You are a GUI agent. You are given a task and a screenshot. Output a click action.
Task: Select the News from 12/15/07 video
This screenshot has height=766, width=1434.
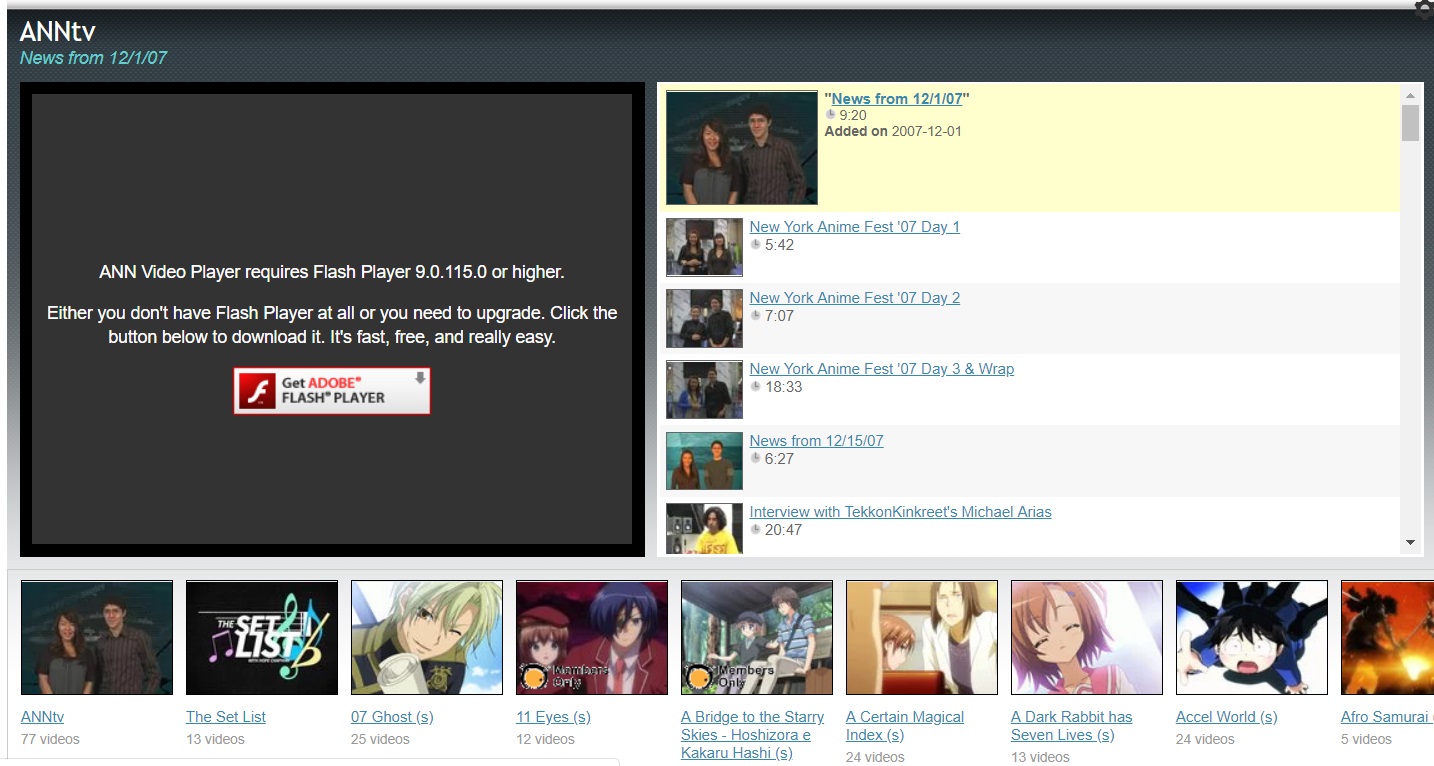817,441
